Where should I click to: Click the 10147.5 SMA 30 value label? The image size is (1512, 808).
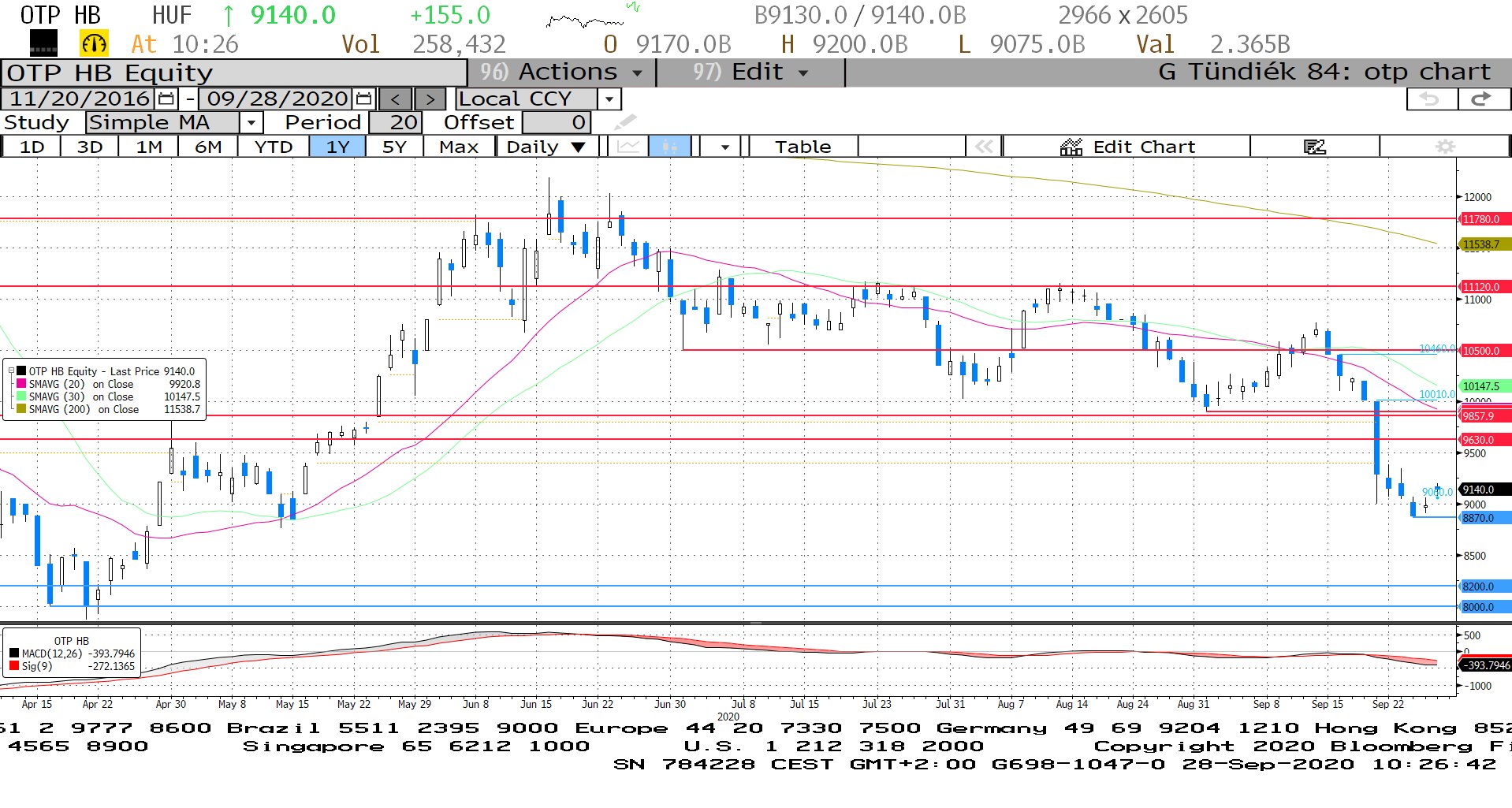coord(1484,386)
